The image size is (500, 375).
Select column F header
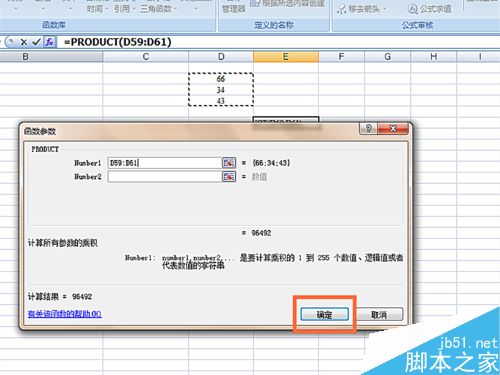[341, 57]
